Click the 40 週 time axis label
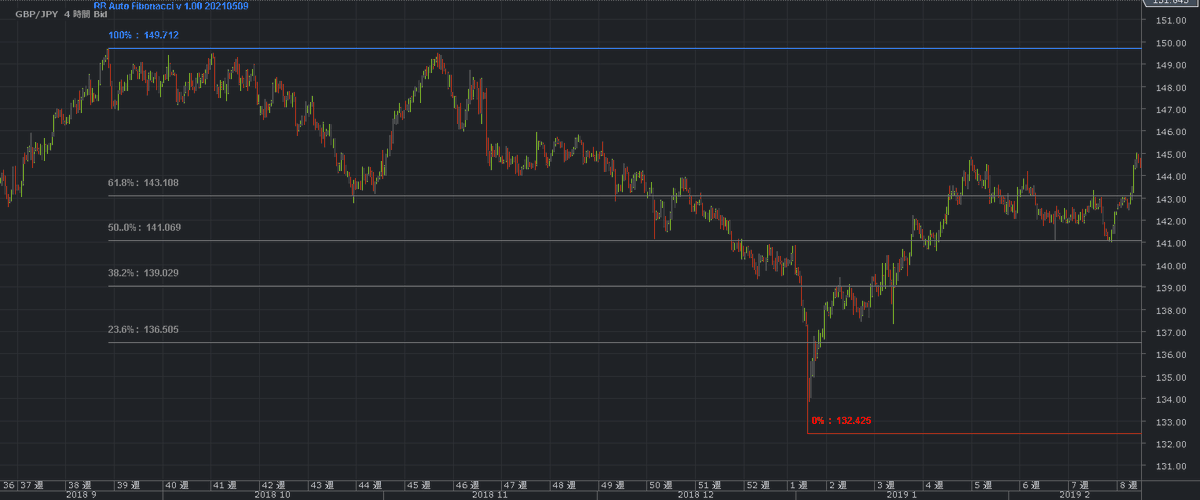The image size is (1200, 500). (x=178, y=484)
